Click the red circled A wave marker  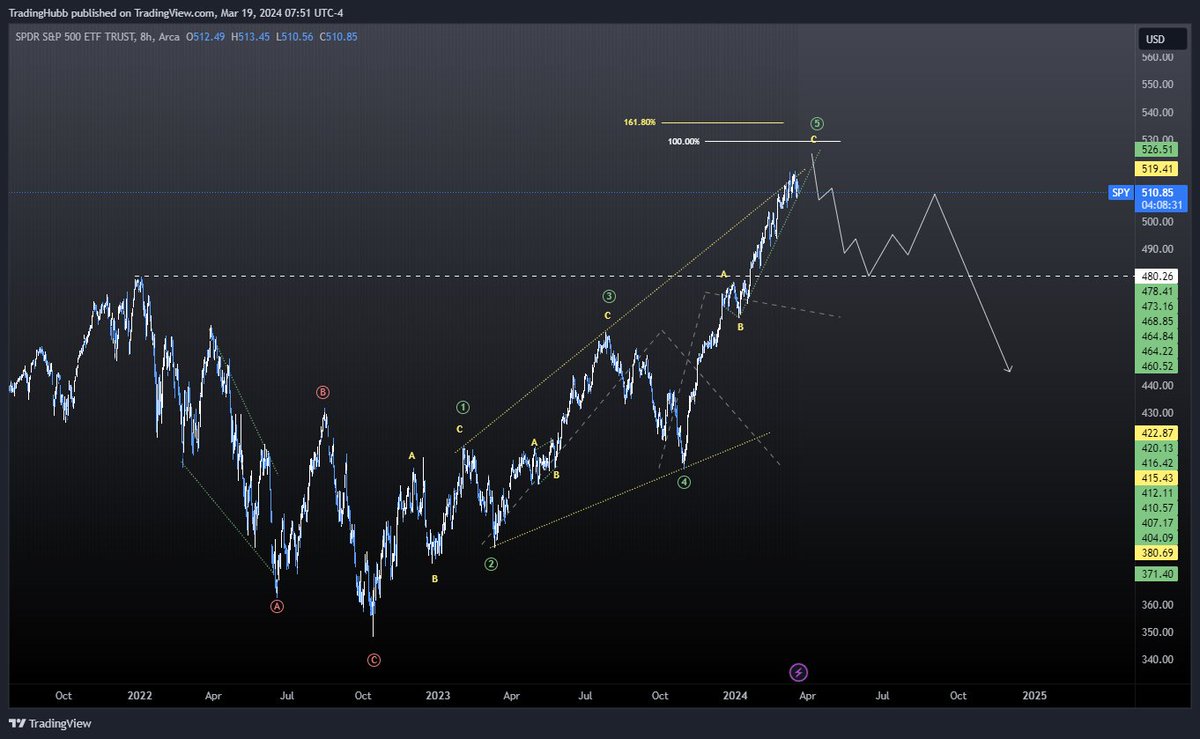click(x=277, y=605)
